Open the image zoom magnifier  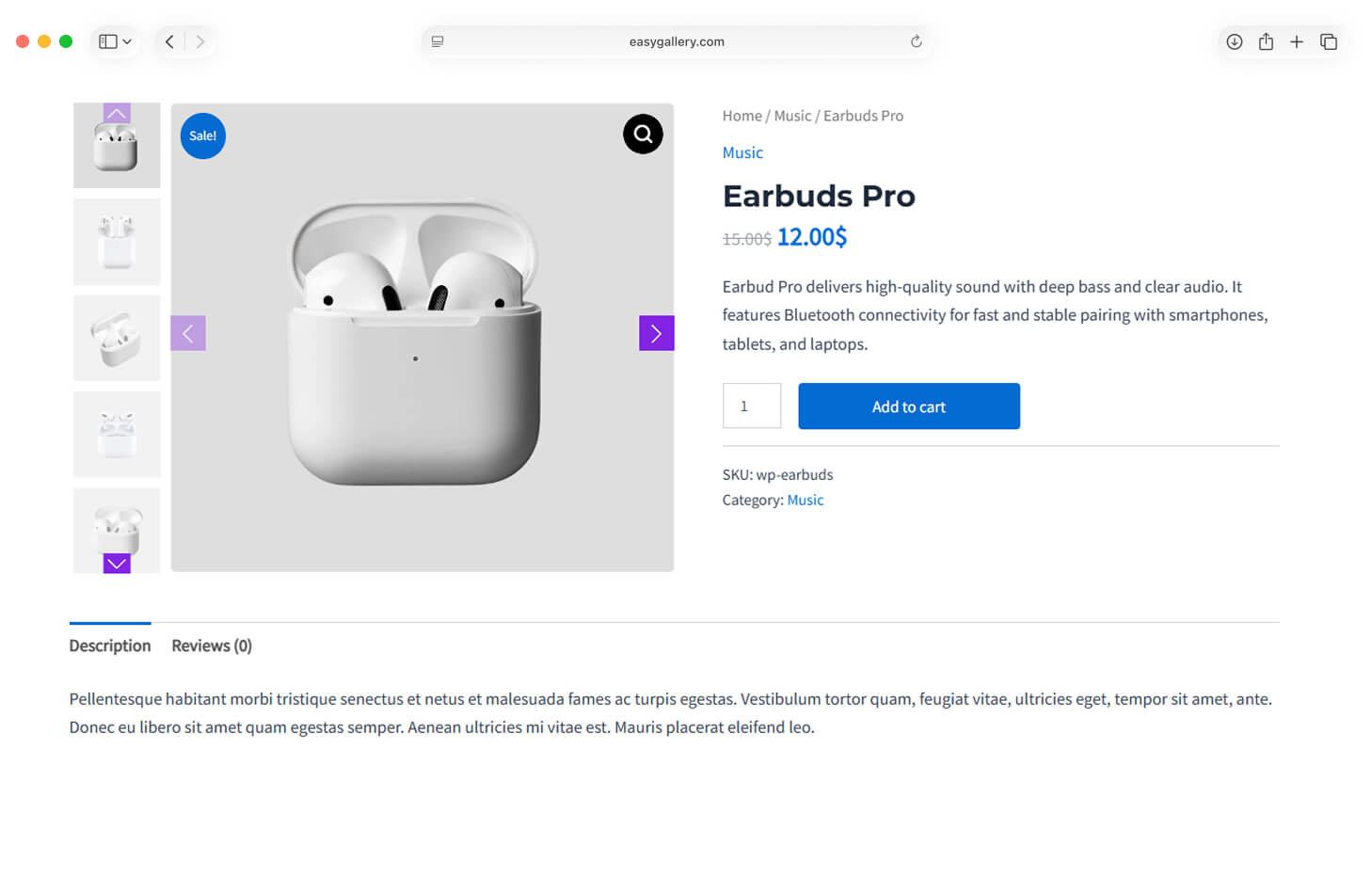643,135
